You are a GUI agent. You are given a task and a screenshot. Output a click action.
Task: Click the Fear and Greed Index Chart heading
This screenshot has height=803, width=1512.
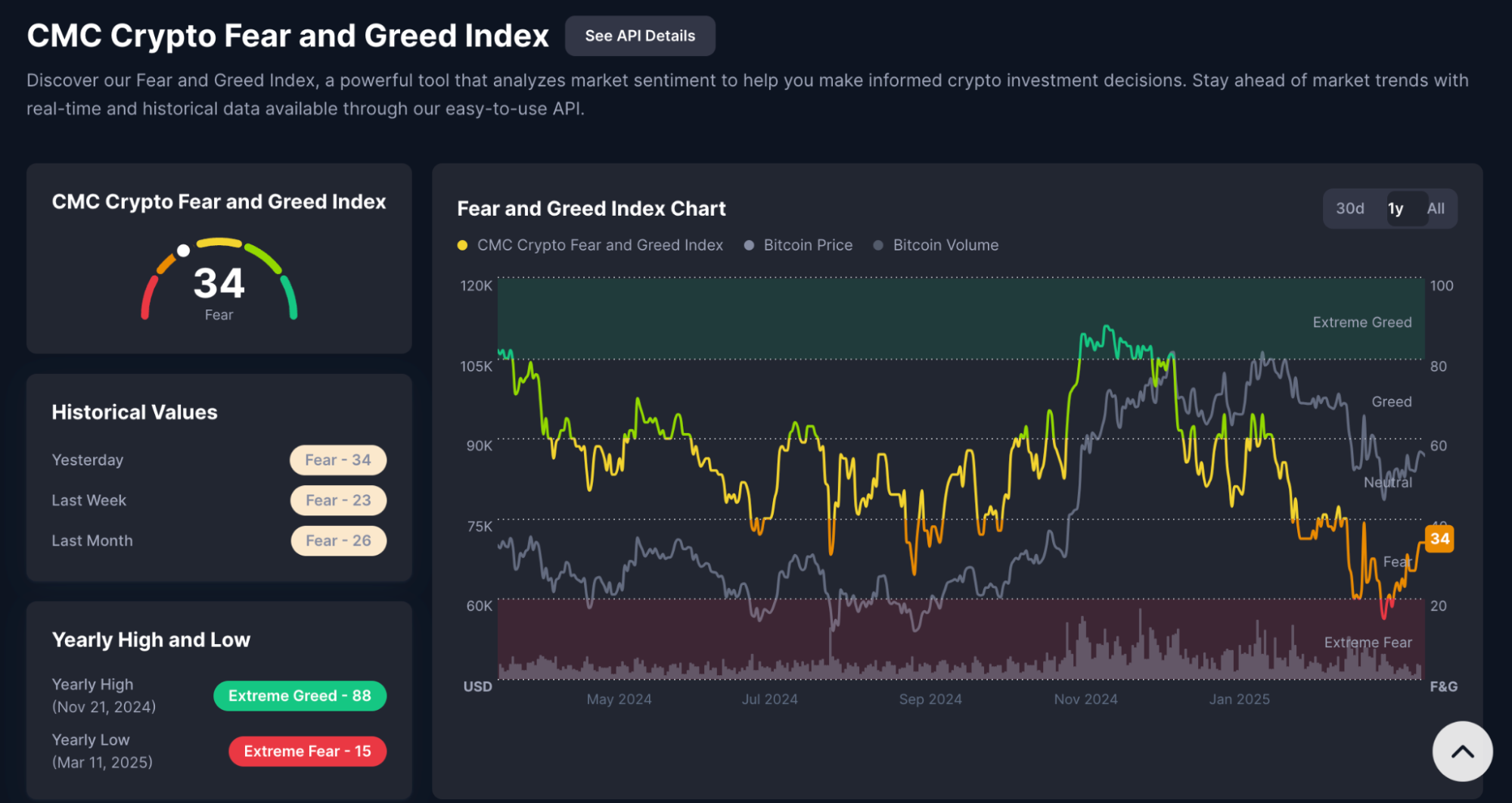click(591, 209)
